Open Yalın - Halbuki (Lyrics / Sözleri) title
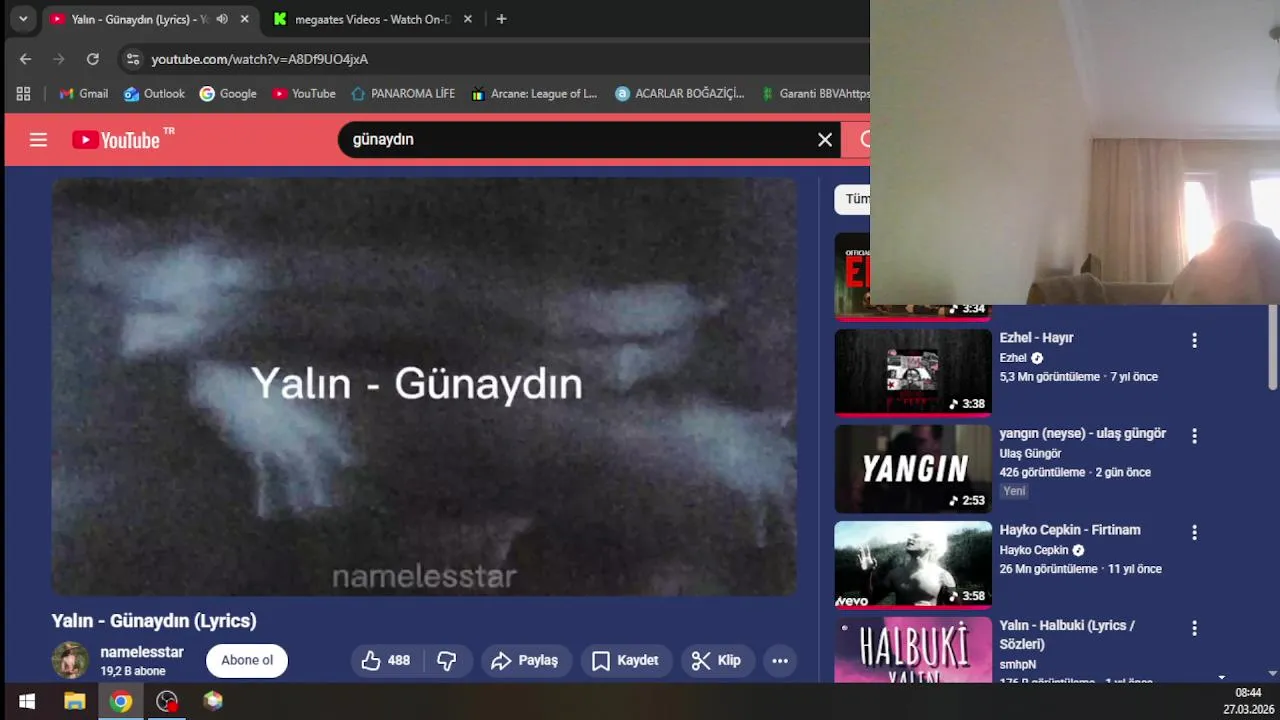Screen dimensions: 1280x720 click(x=1067, y=635)
